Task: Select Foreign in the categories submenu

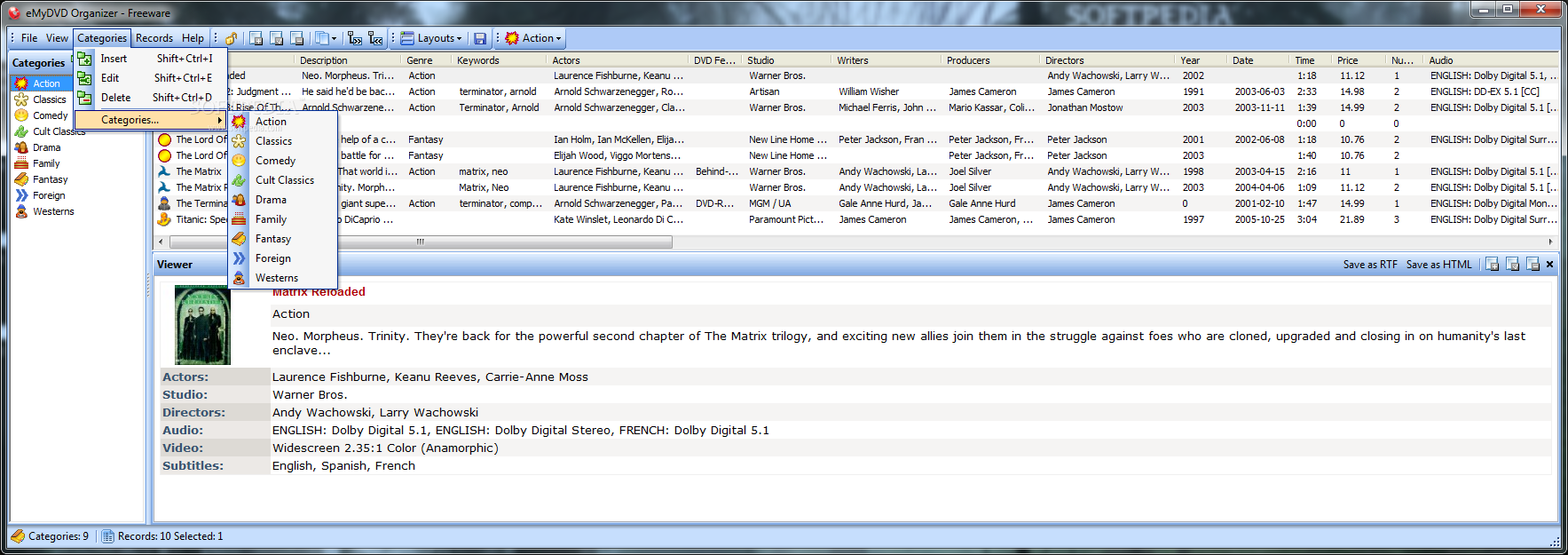Action: coord(283,258)
